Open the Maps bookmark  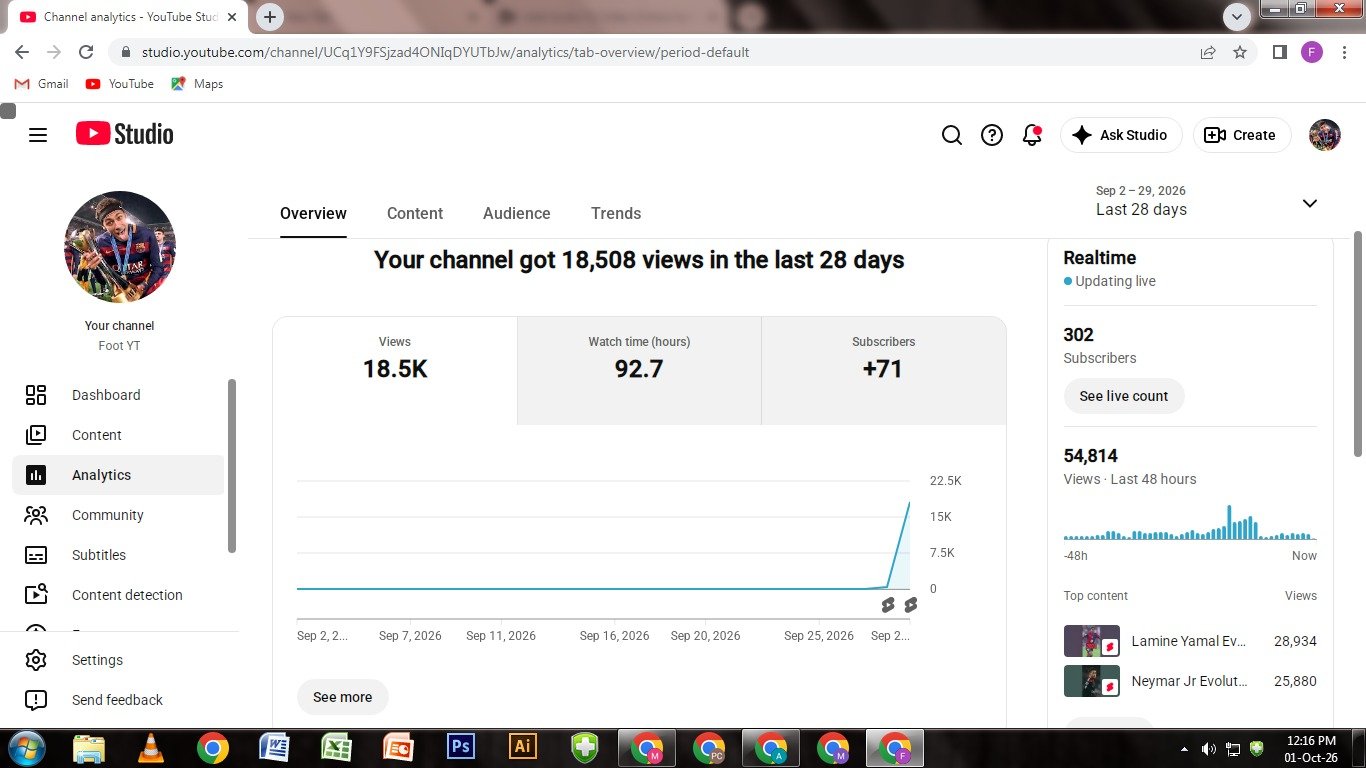[x=197, y=84]
